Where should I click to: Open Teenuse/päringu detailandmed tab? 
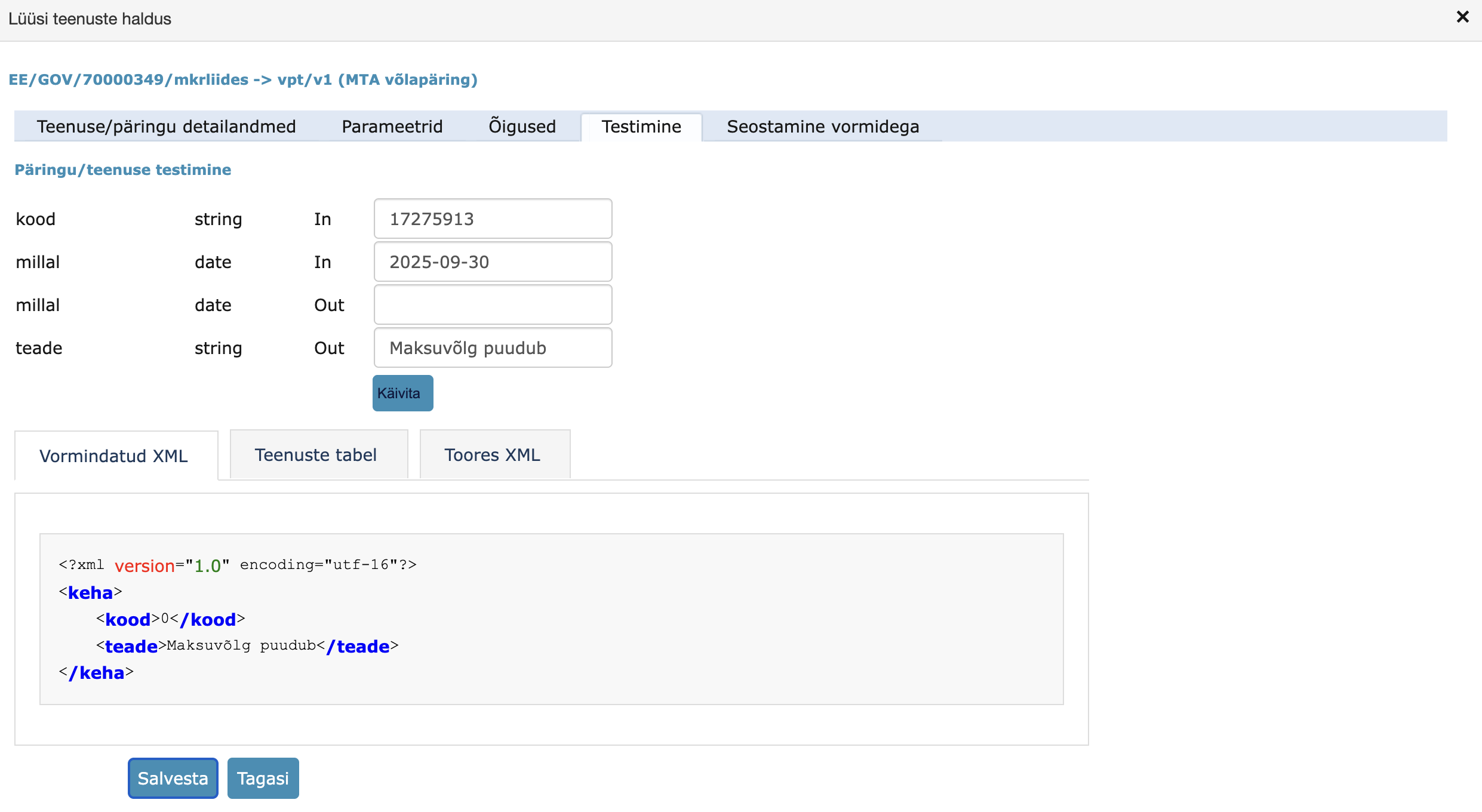(x=166, y=127)
